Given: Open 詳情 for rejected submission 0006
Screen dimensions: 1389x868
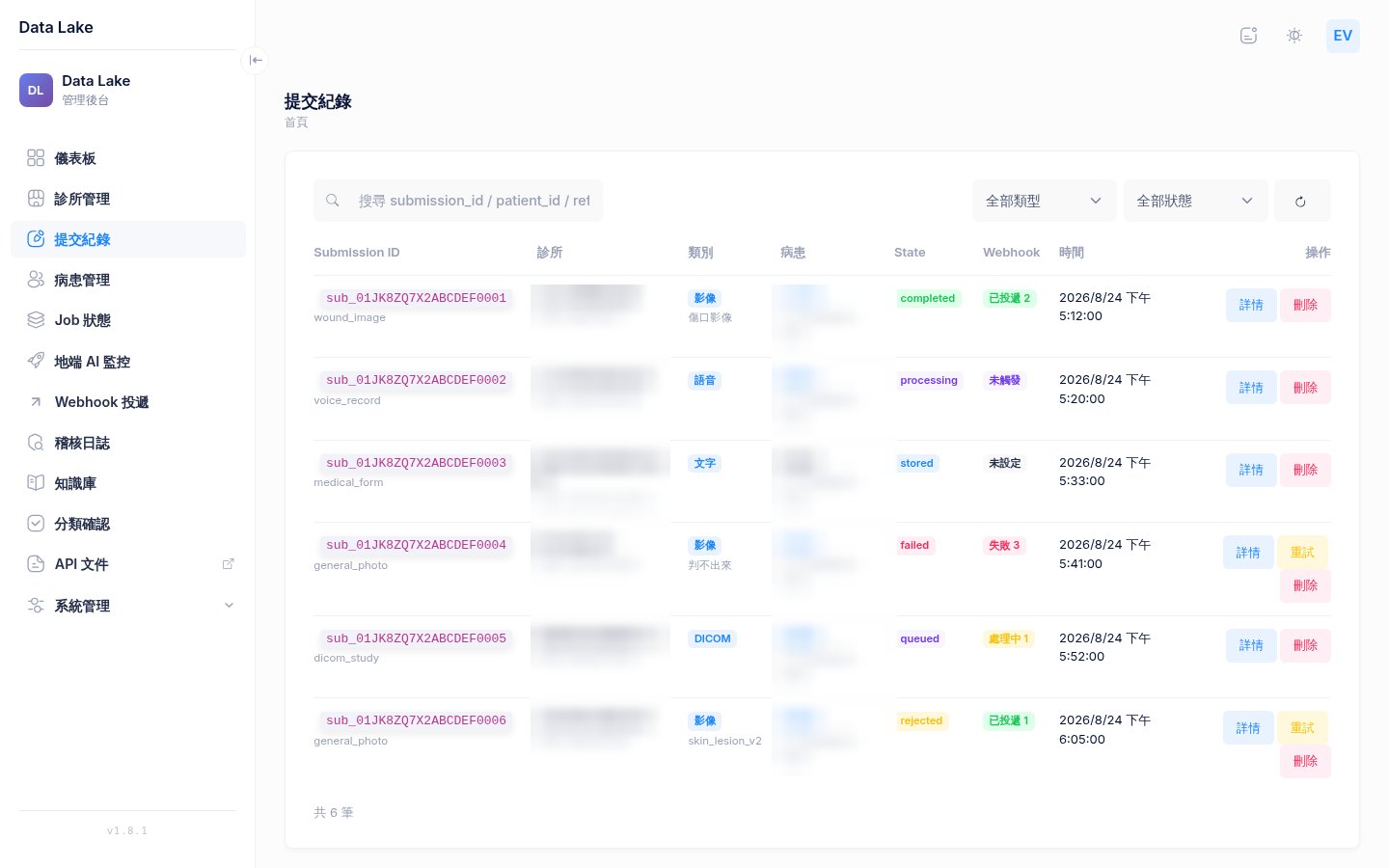Looking at the screenshot, I should 1248,728.
